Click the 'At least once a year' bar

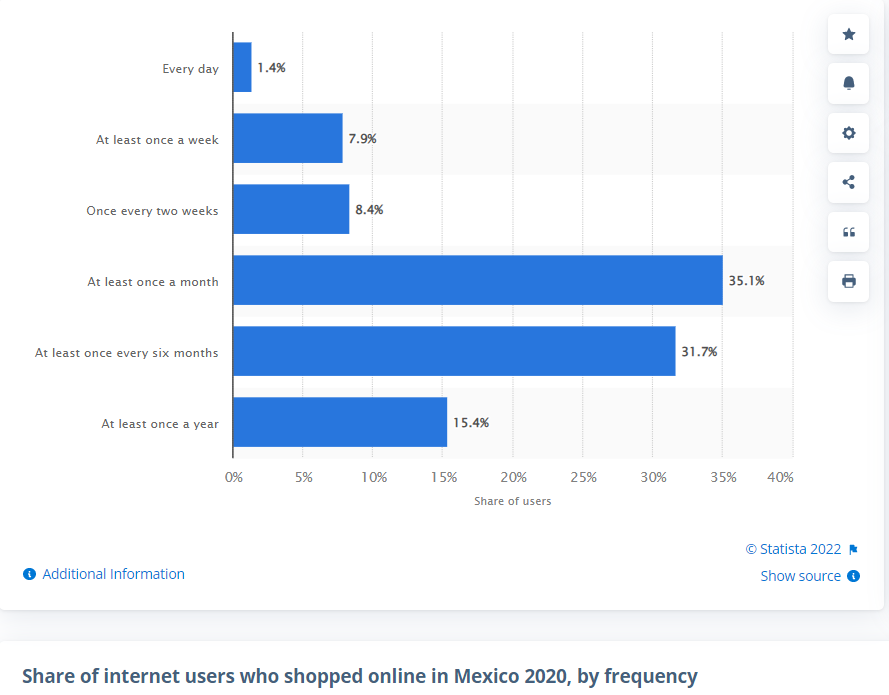[x=340, y=422]
